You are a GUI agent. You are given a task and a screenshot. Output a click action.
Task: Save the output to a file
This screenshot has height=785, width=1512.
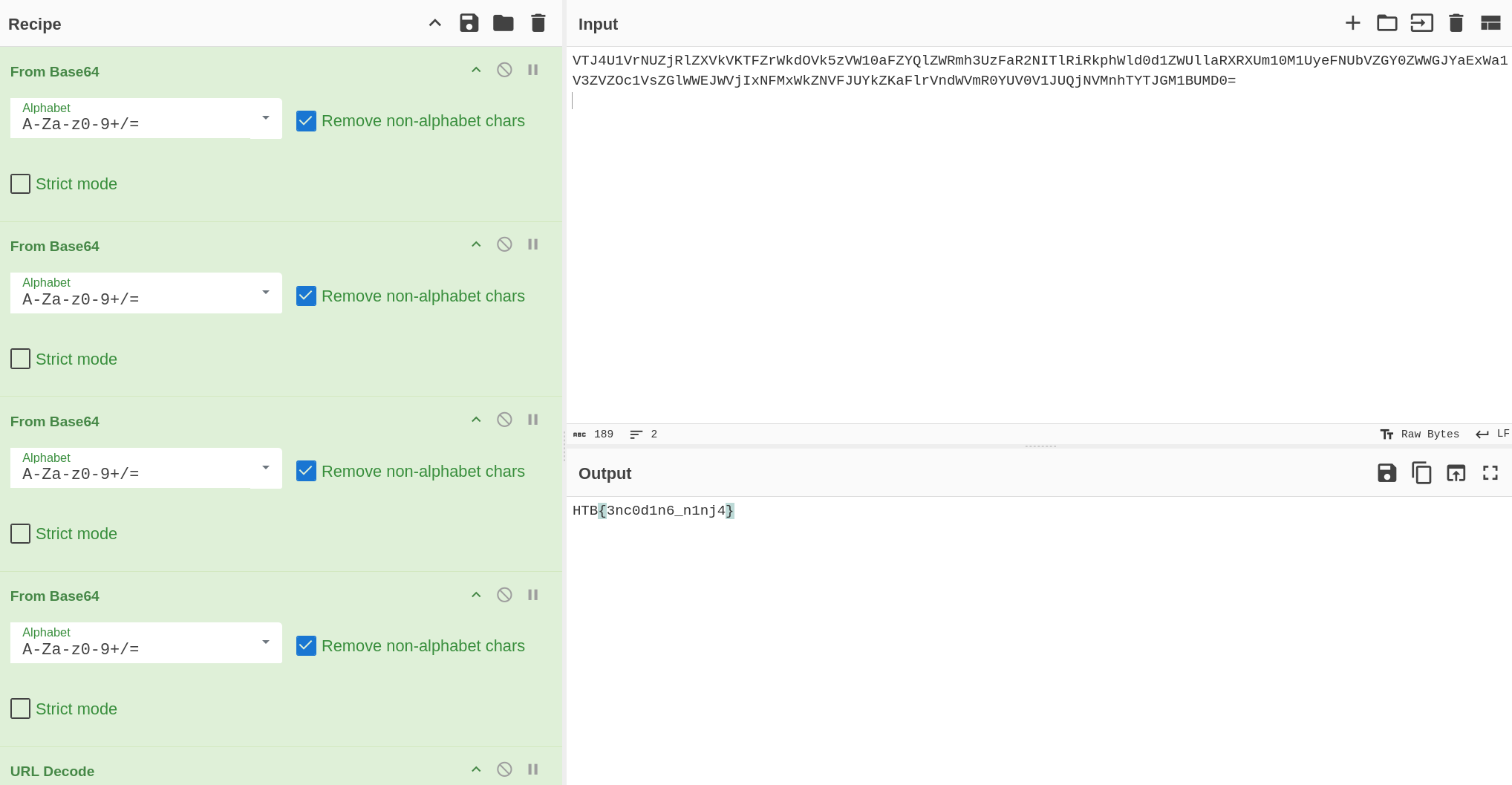[x=1386, y=473]
